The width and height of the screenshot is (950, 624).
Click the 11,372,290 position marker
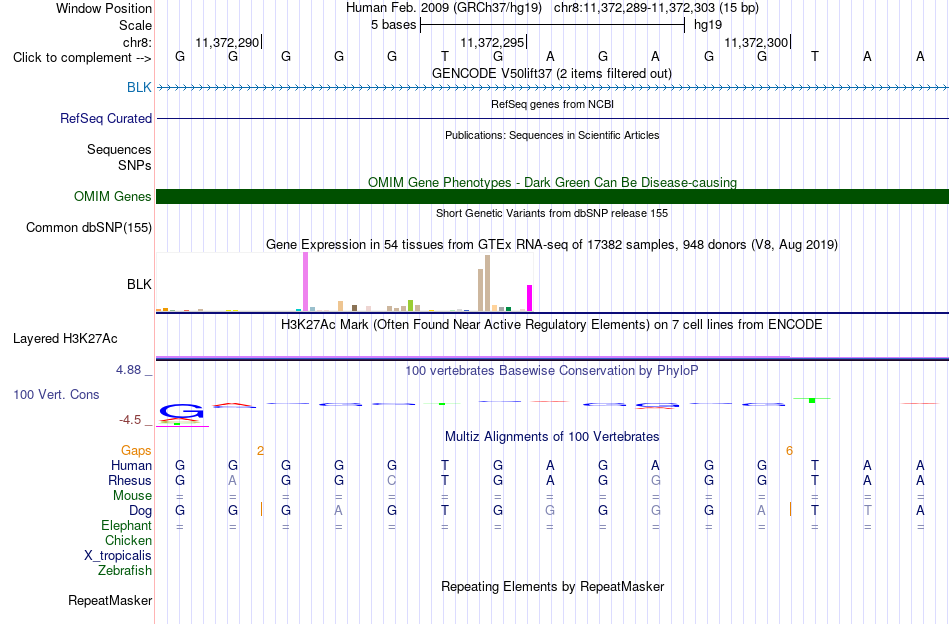(x=228, y=42)
